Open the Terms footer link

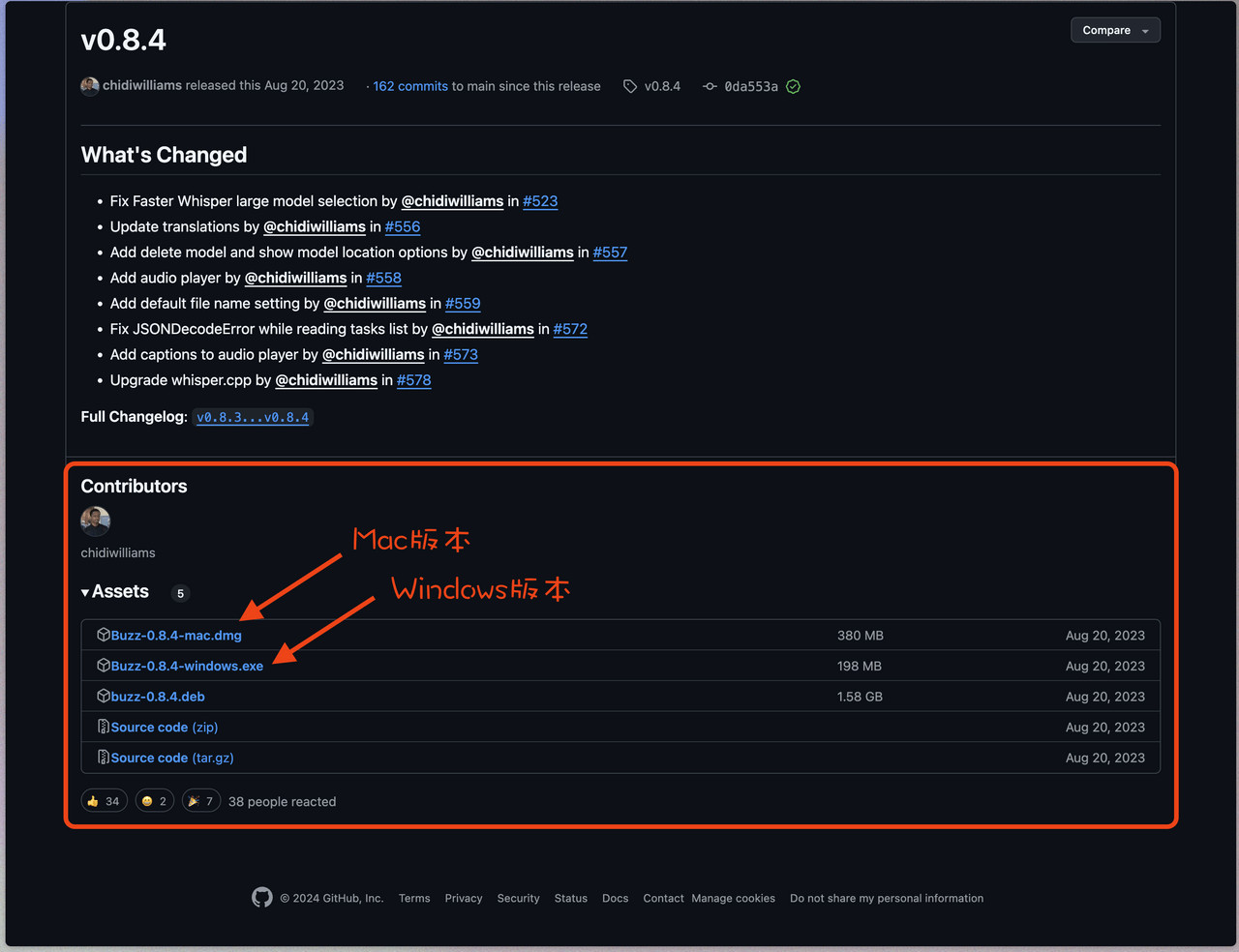[414, 898]
